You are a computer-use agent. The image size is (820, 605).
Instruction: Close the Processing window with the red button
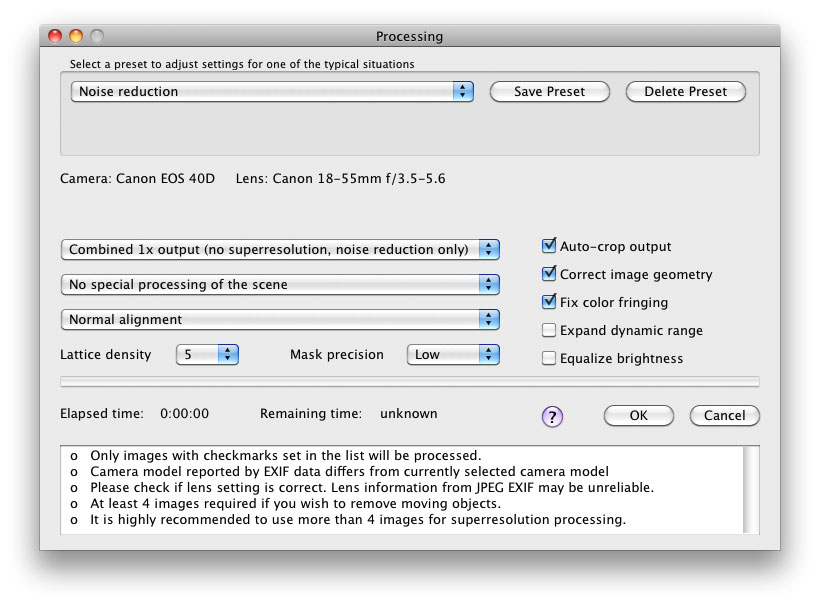[x=55, y=36]
